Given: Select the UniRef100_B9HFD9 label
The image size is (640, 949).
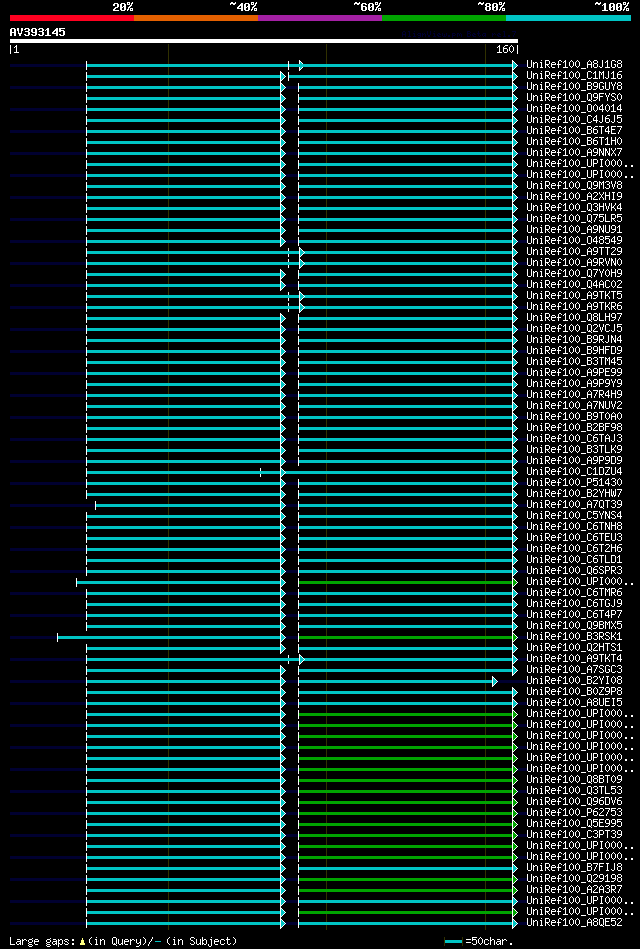Looking at the screenshot, I should click(x=574, y=350).
